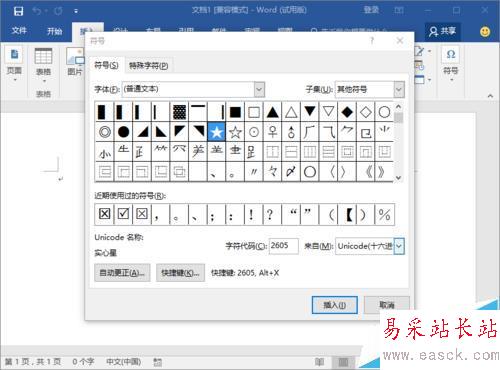Select the bullseye double circle symbol

point(105,132)
